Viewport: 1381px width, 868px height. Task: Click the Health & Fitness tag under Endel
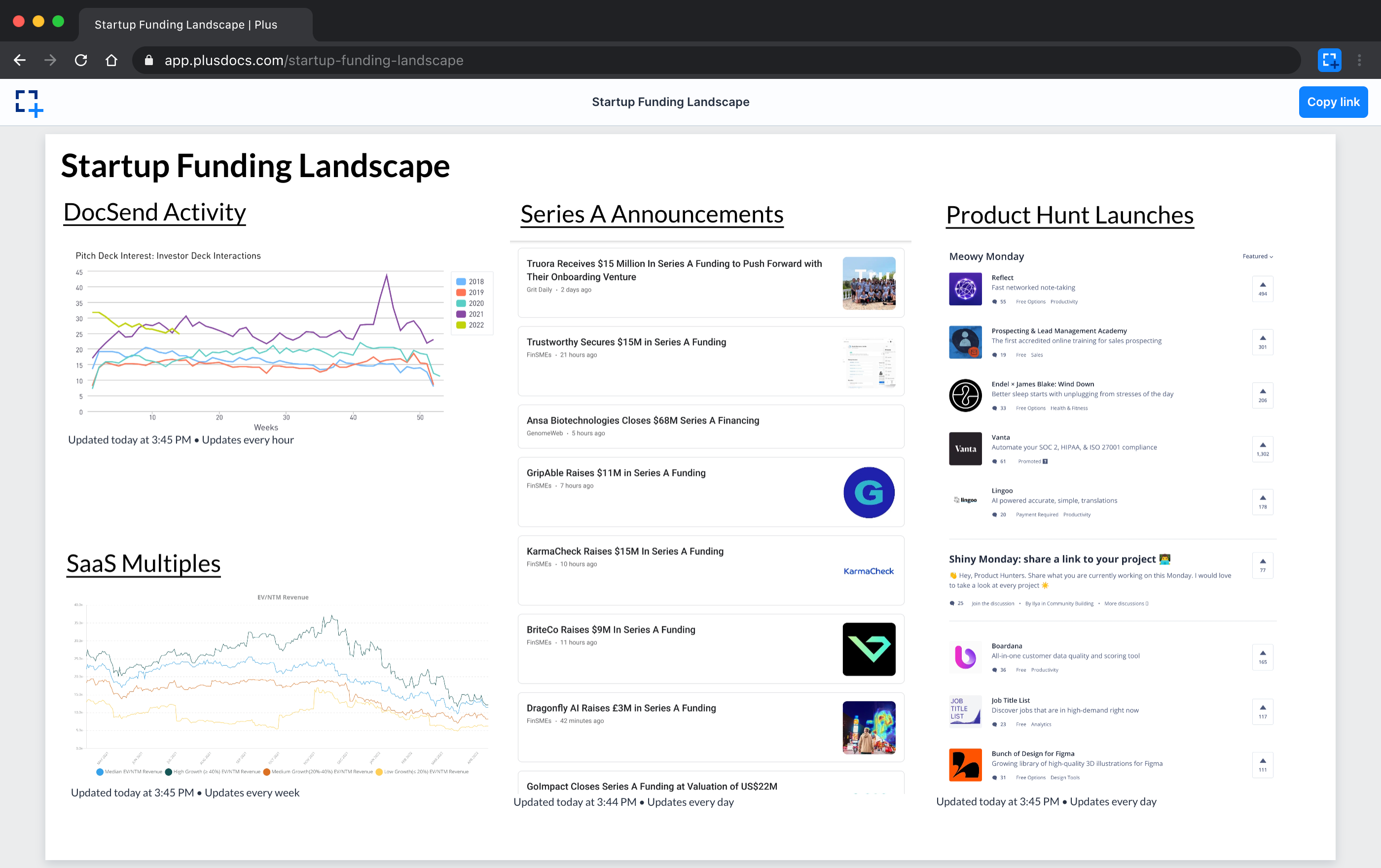(x=1069, y=408)
